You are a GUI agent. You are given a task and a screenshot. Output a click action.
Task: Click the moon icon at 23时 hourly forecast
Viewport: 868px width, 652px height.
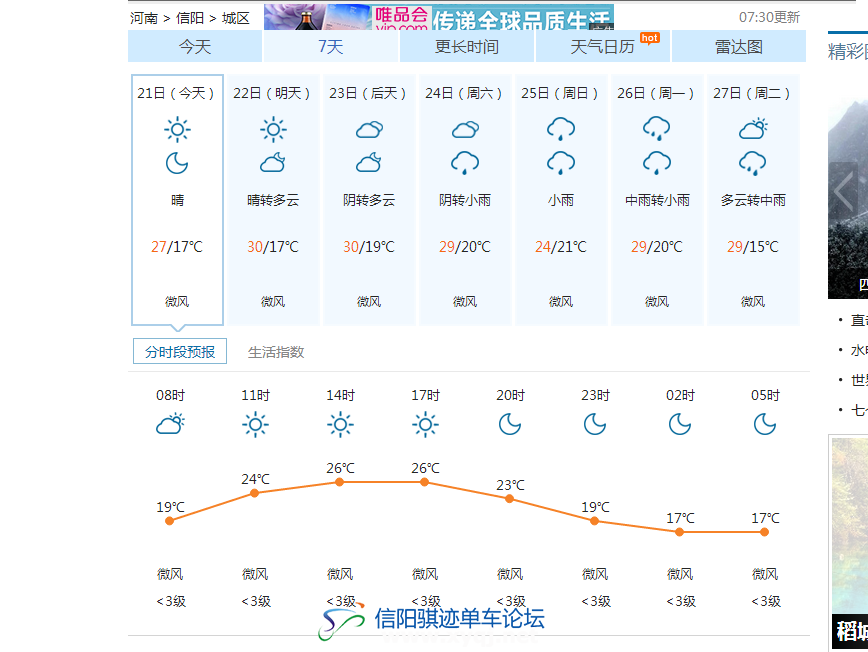tap(595, 424)
